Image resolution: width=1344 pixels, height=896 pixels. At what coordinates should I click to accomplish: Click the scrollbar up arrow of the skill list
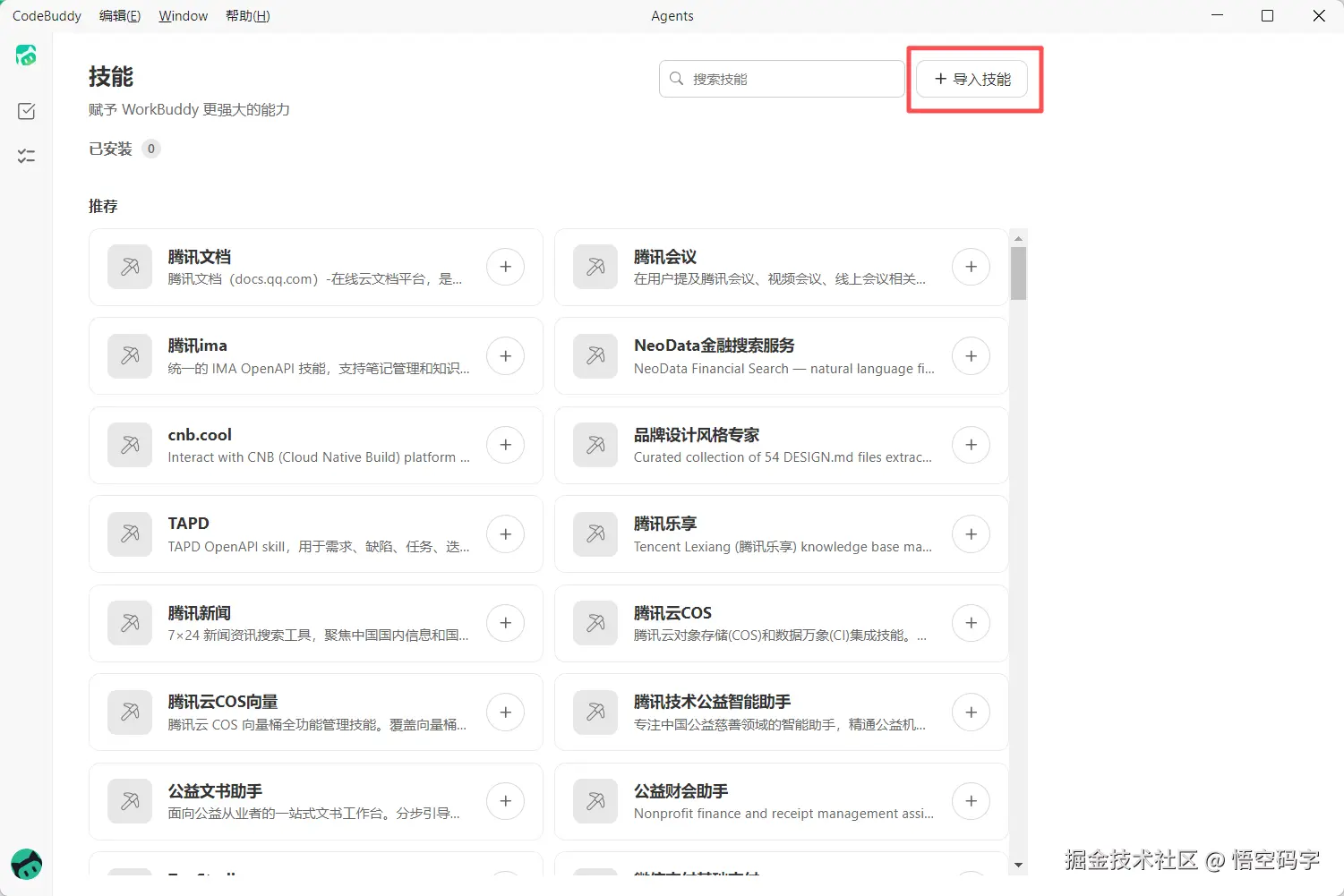1018,239
